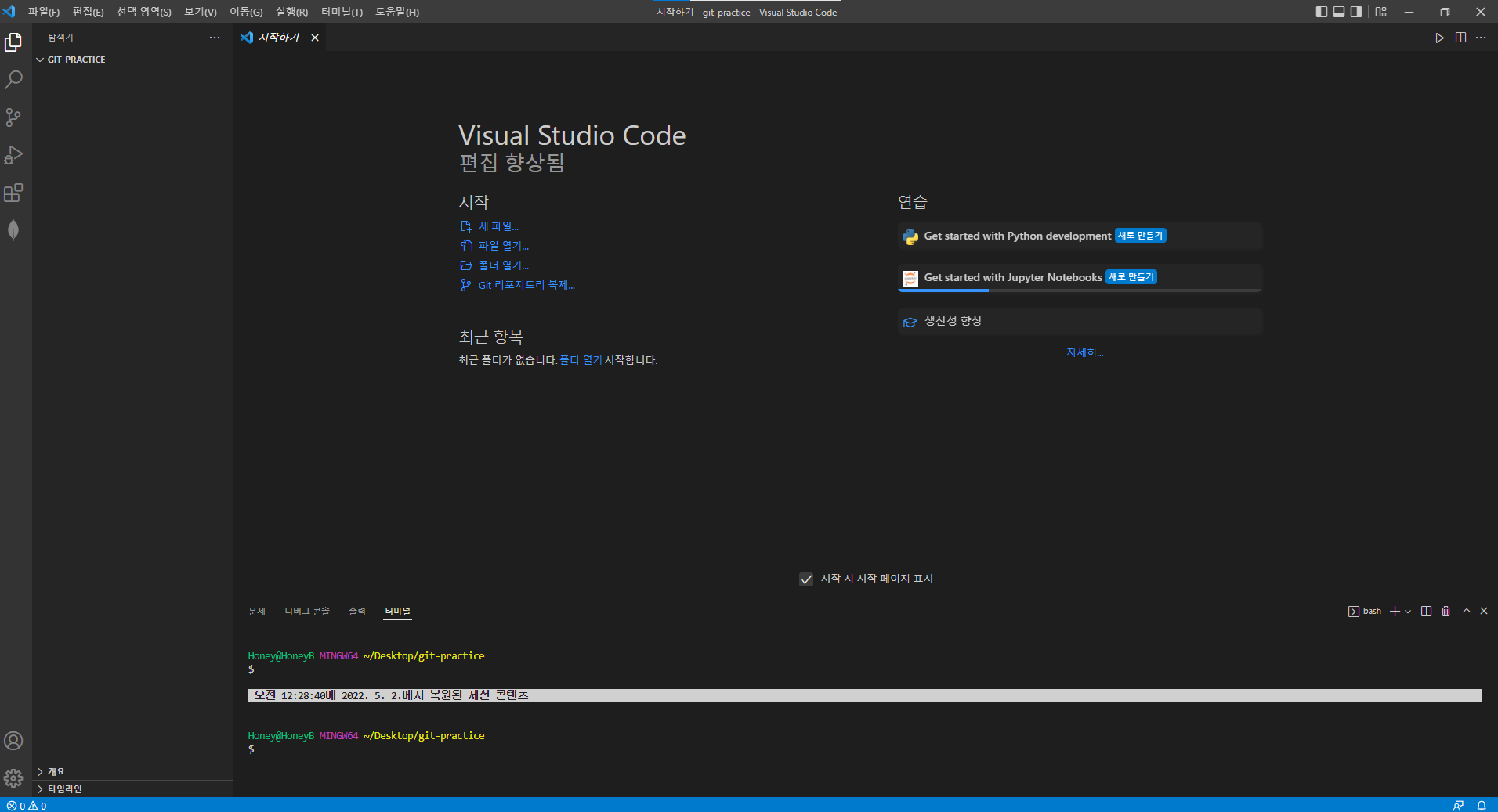Open the Explorer view in activity bar
This screenshot has height=812, width=1498.
coord(13,42)
